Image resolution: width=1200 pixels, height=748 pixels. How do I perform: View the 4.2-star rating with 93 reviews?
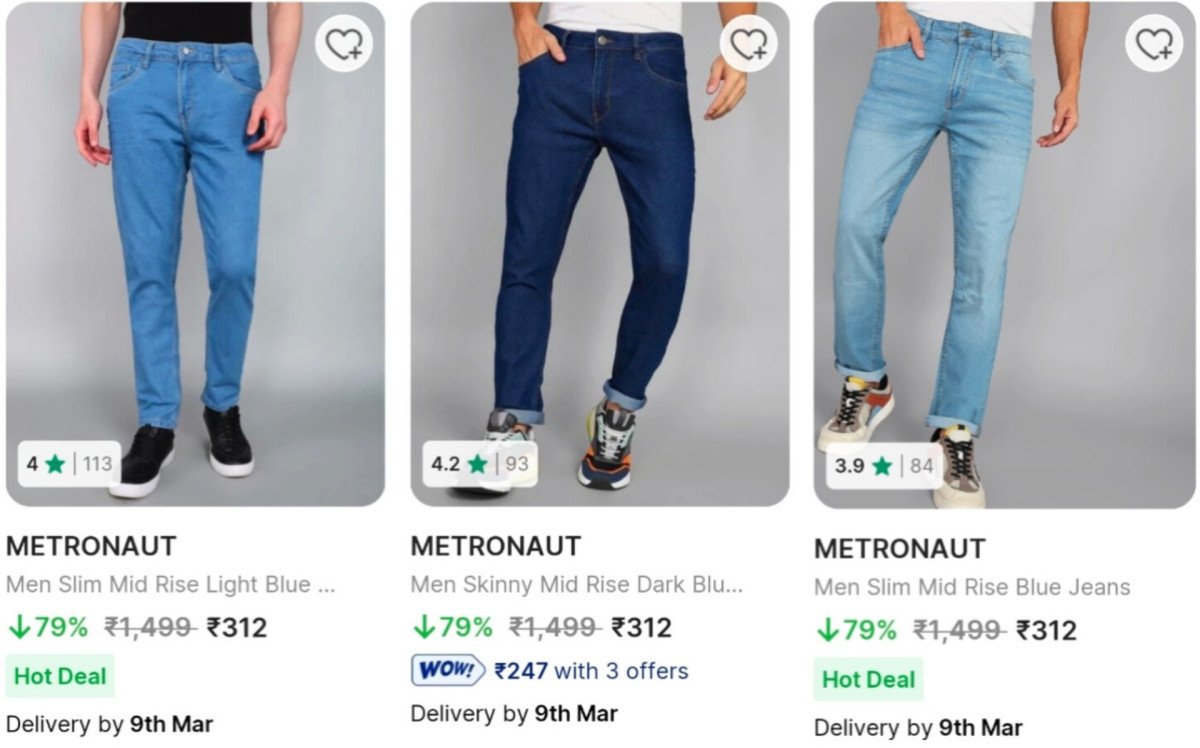click(x=479, y=464)
